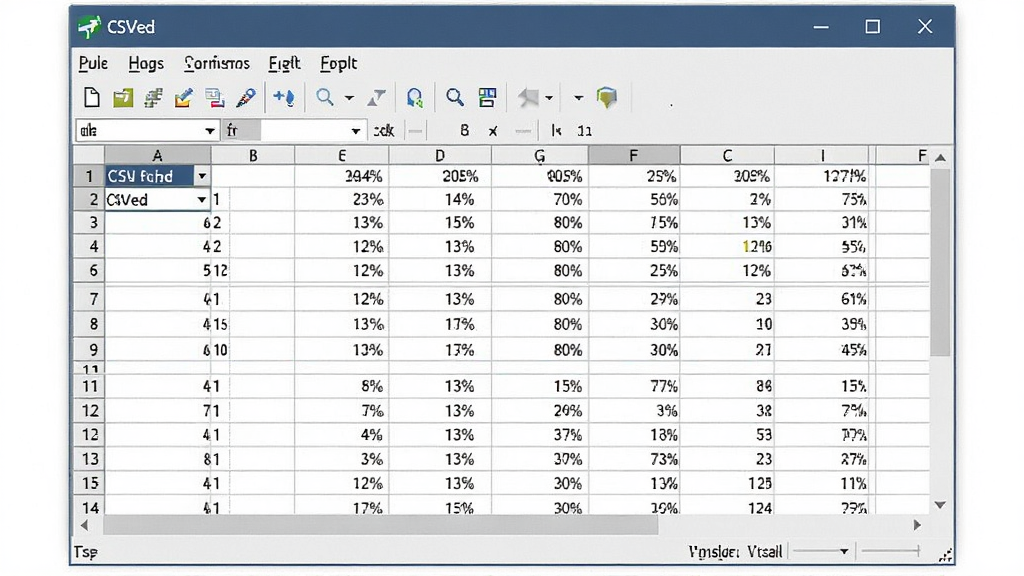This screenshot has width=1024, height=576.
Task: Select row 3 header
Action: pos(89,223)
